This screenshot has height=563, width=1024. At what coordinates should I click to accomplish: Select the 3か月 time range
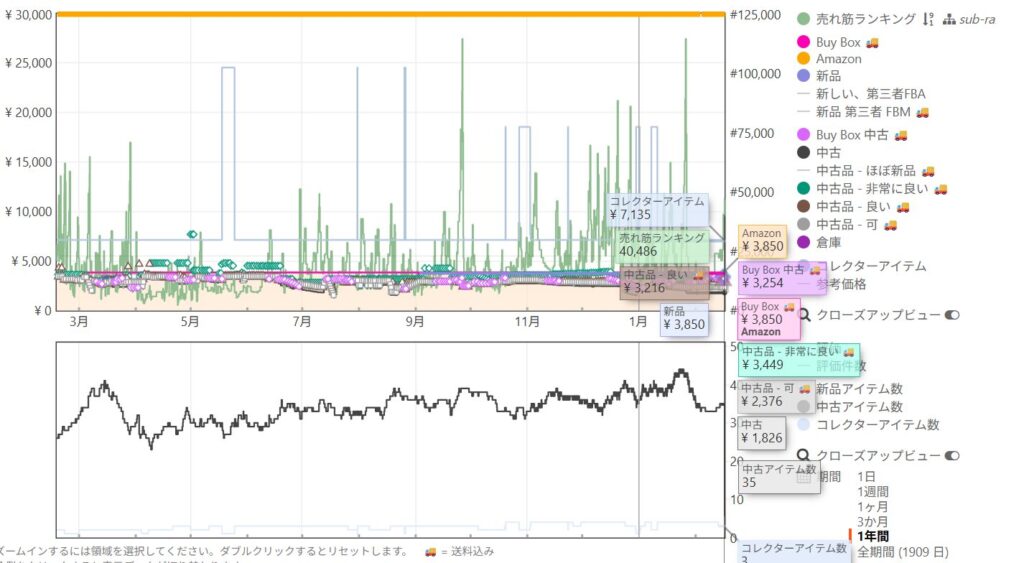click(x=872, y=522)
